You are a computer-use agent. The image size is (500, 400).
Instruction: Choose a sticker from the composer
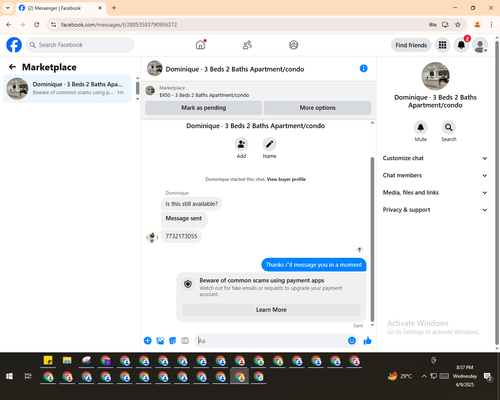click(173, 341)
